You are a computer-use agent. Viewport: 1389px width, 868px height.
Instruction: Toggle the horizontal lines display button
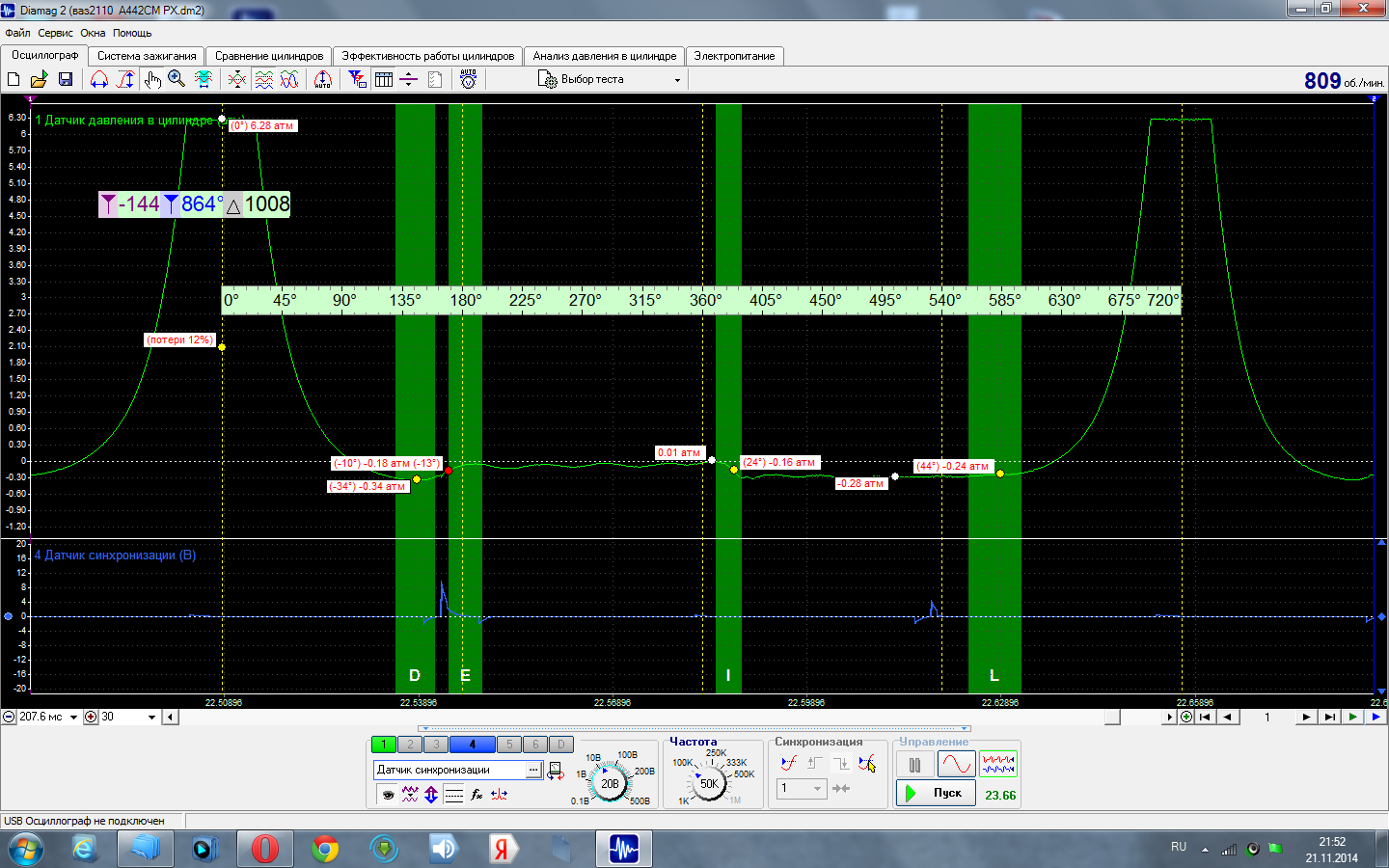pyautogui.click(x=454, y=795)
